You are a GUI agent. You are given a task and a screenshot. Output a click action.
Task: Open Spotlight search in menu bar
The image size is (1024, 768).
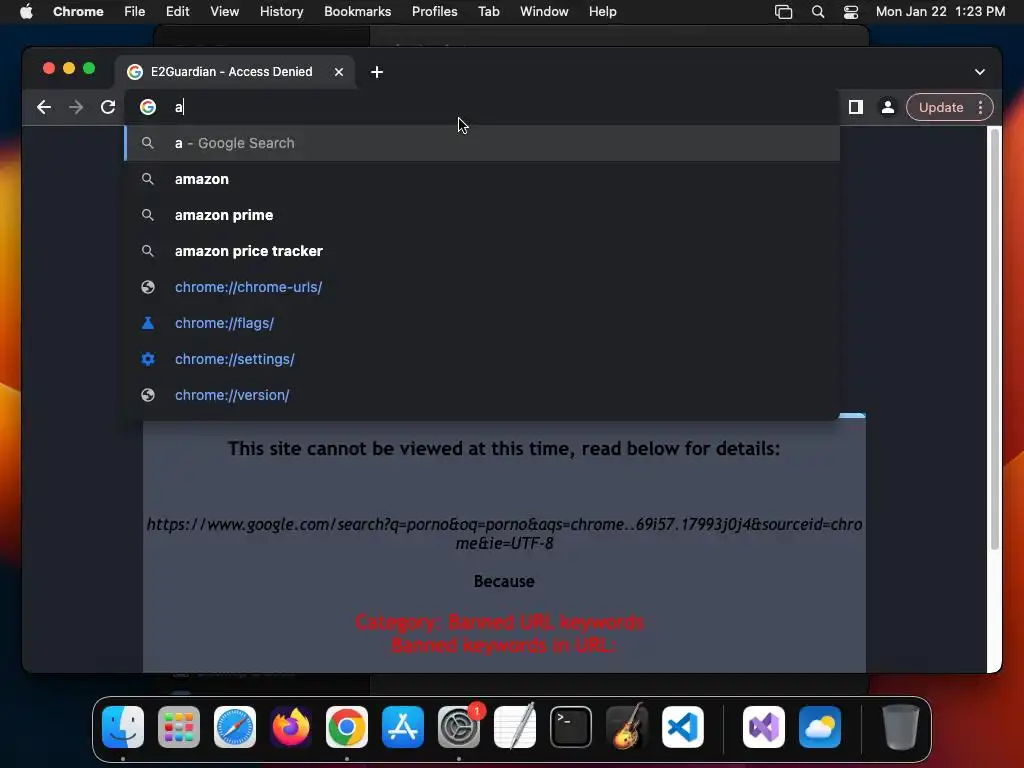pyautogui.click(x=818, y=12)
